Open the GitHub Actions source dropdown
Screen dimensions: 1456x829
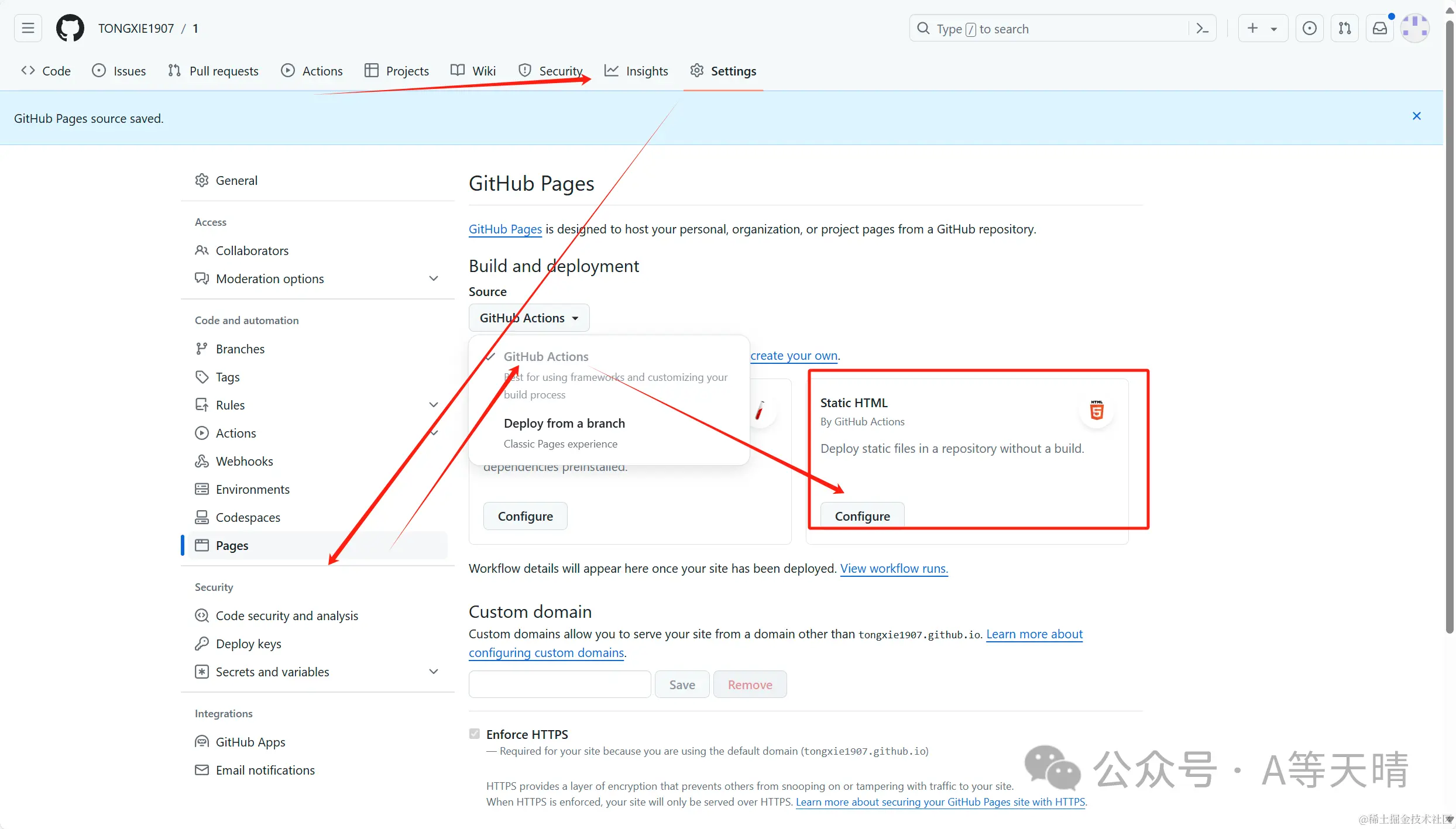point(528,318)
